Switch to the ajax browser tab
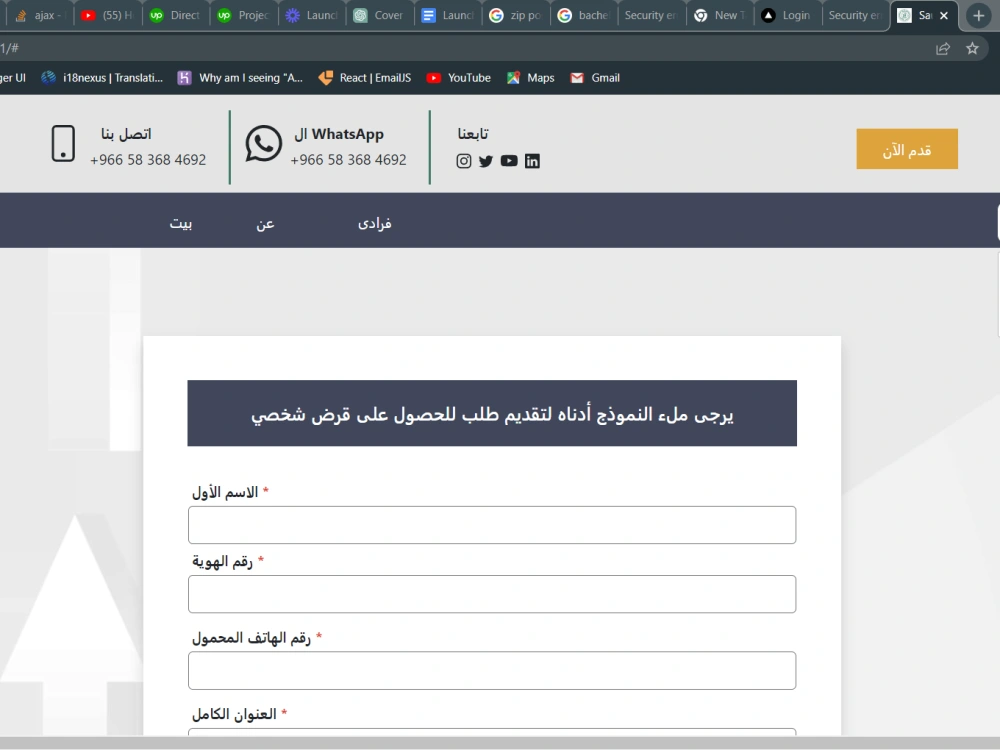The width and height of the screenshot is (1000, 750). [38, 15]
